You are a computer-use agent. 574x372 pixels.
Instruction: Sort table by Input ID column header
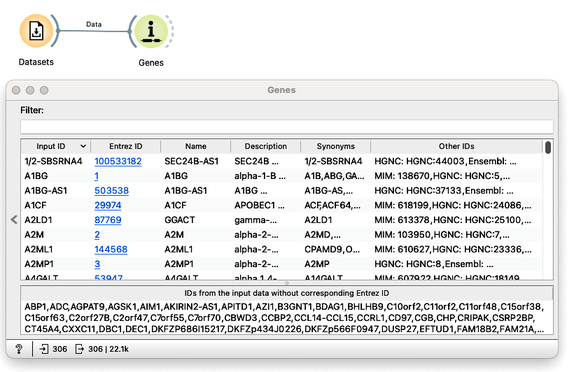pos(56,146)
